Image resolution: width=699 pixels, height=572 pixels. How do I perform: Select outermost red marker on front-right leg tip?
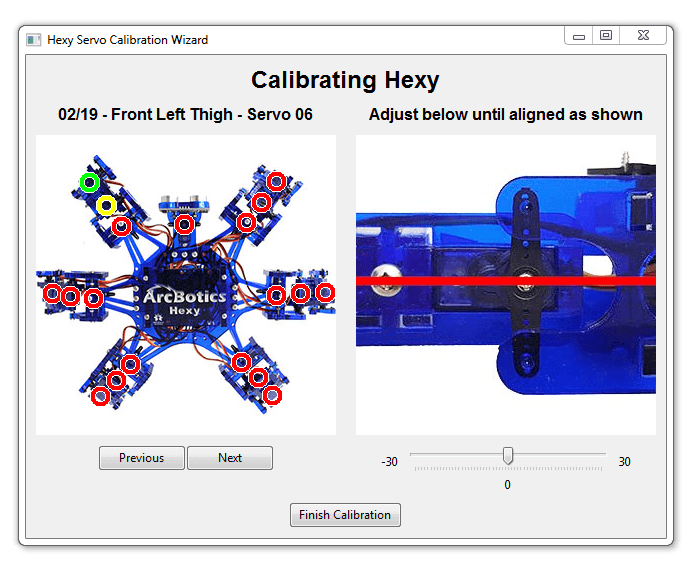(x=277, y=181)
